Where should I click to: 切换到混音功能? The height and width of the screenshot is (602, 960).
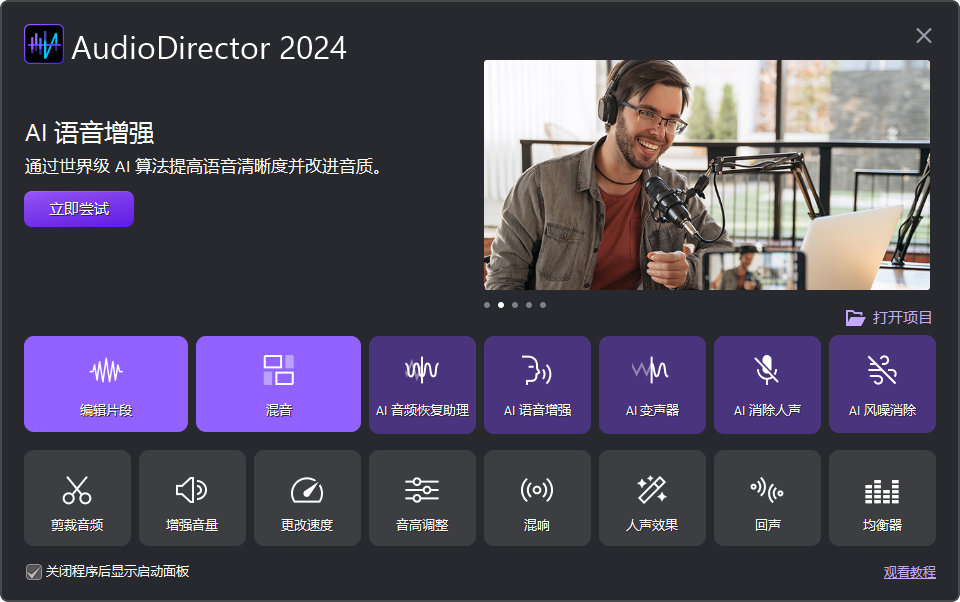click(x=278, y=384)
